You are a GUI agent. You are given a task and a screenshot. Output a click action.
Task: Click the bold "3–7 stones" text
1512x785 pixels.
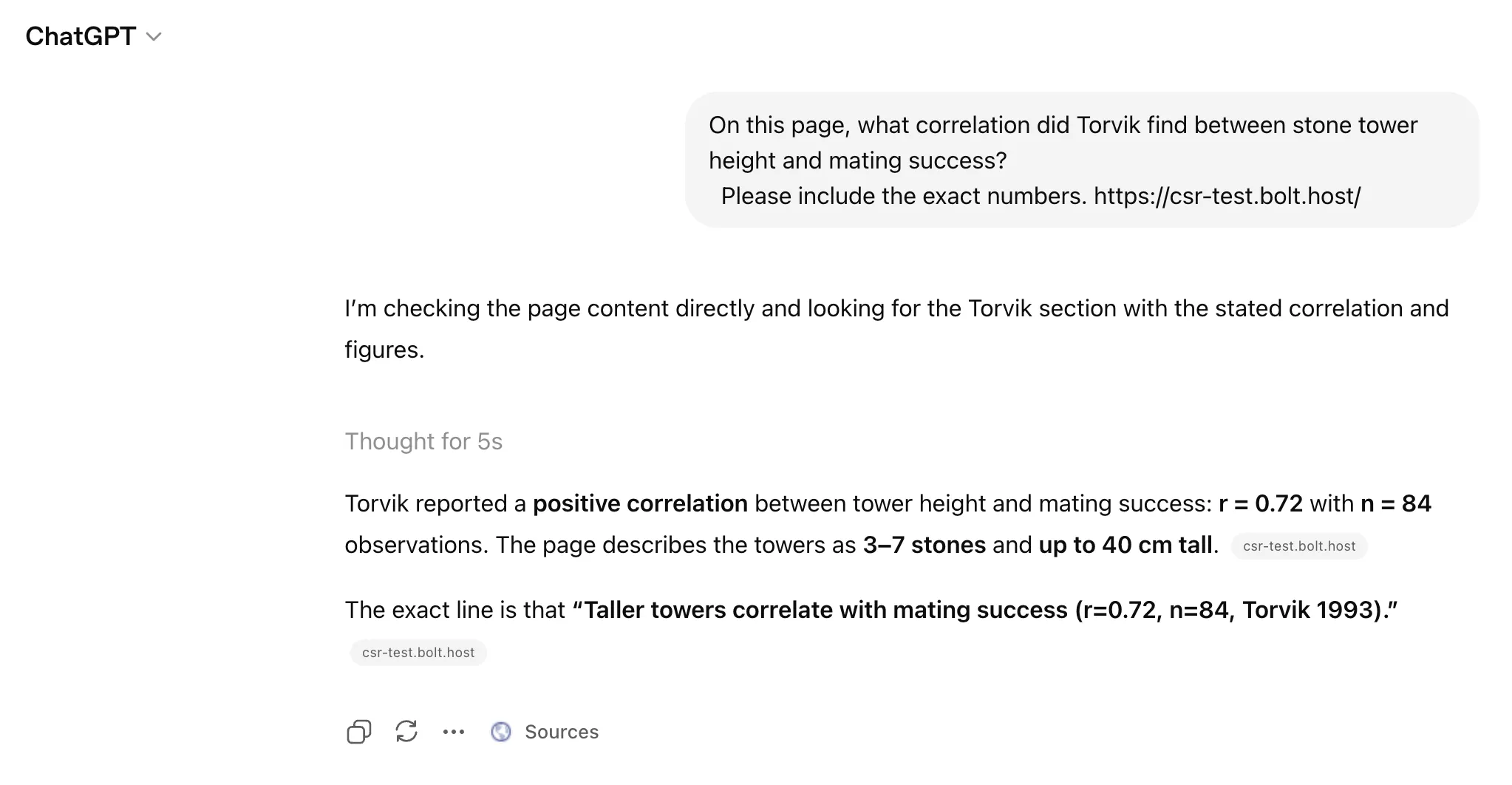(x=924, y=545)
